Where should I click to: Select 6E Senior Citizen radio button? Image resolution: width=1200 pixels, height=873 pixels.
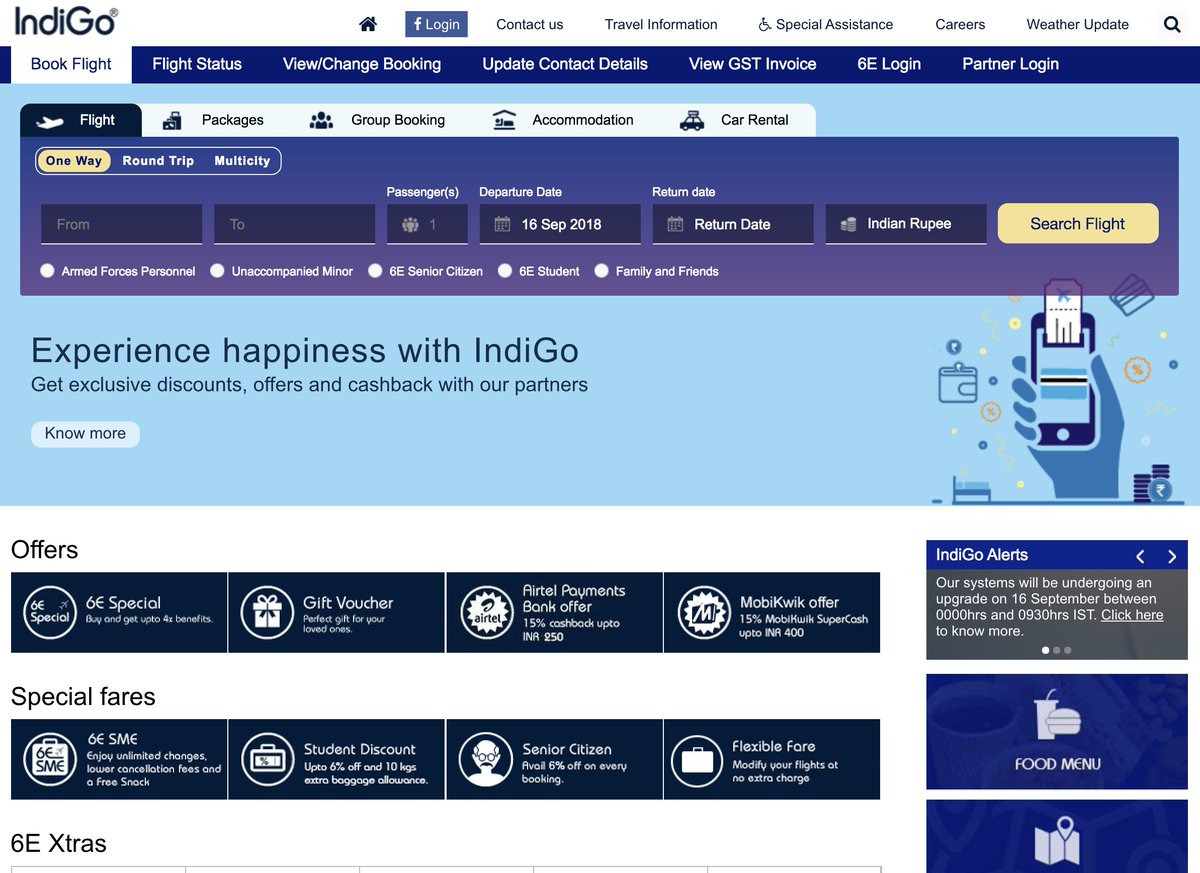[375, 271]
